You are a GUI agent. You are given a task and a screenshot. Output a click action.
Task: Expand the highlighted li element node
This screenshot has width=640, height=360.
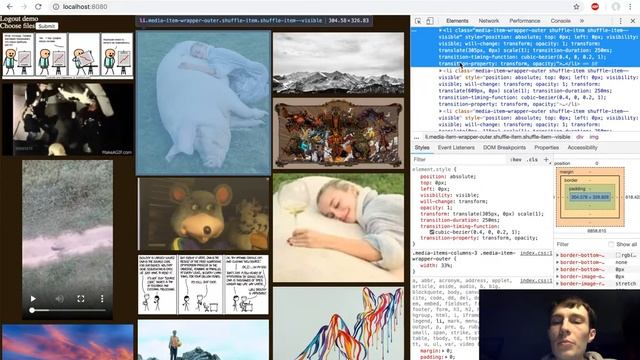click(440, 30)
